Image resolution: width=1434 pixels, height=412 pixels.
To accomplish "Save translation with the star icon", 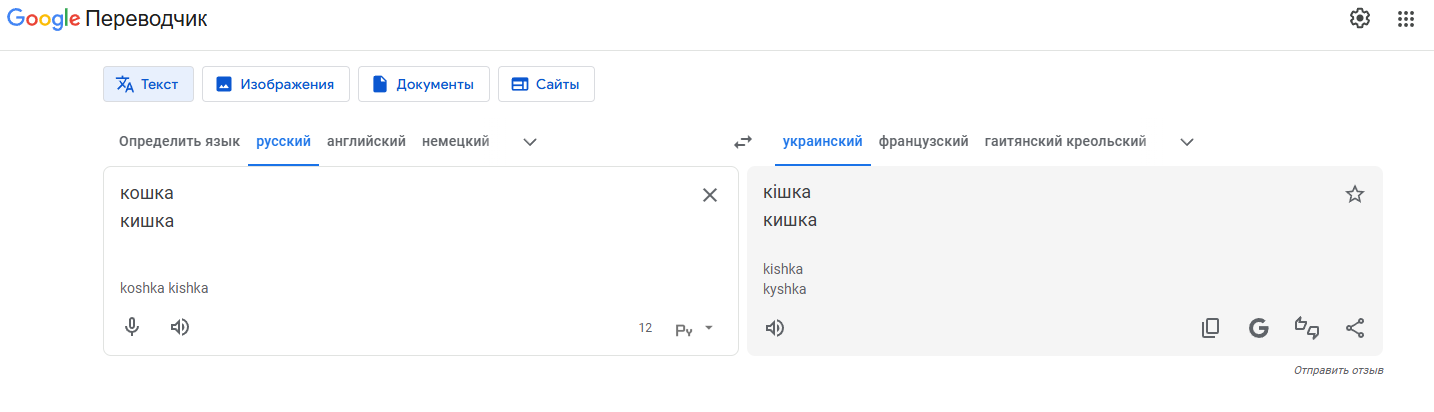I will click(1355, 194).
